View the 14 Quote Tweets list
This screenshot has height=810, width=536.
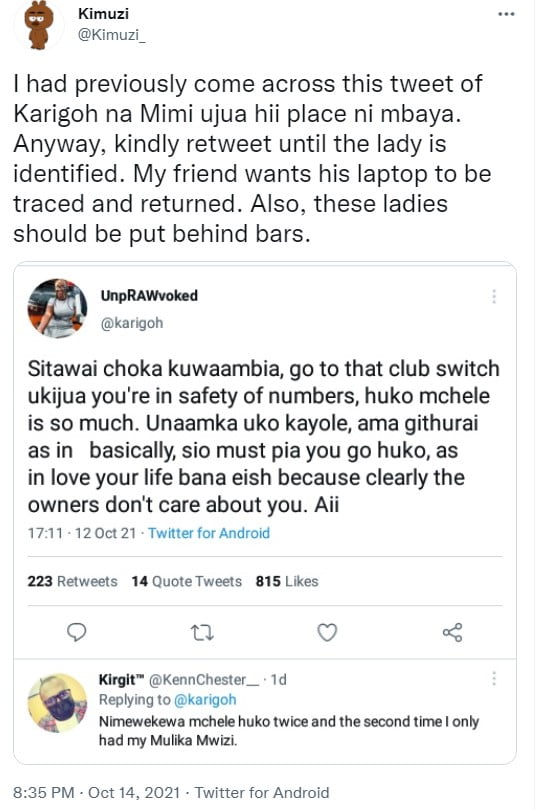186,581
